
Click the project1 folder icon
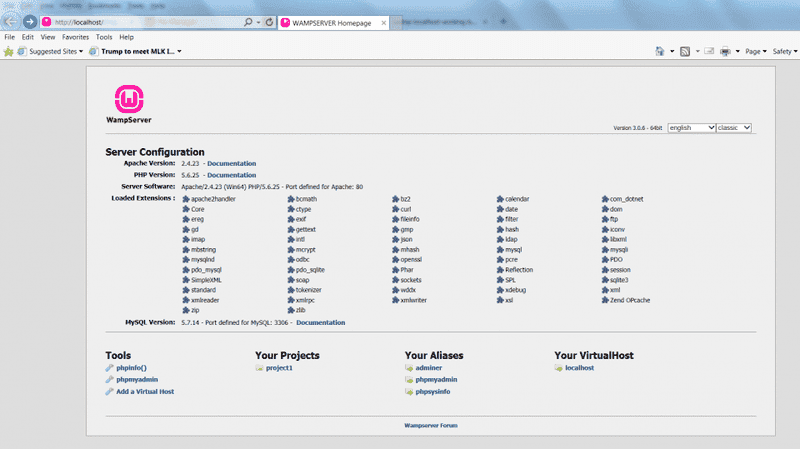(259, 368)
